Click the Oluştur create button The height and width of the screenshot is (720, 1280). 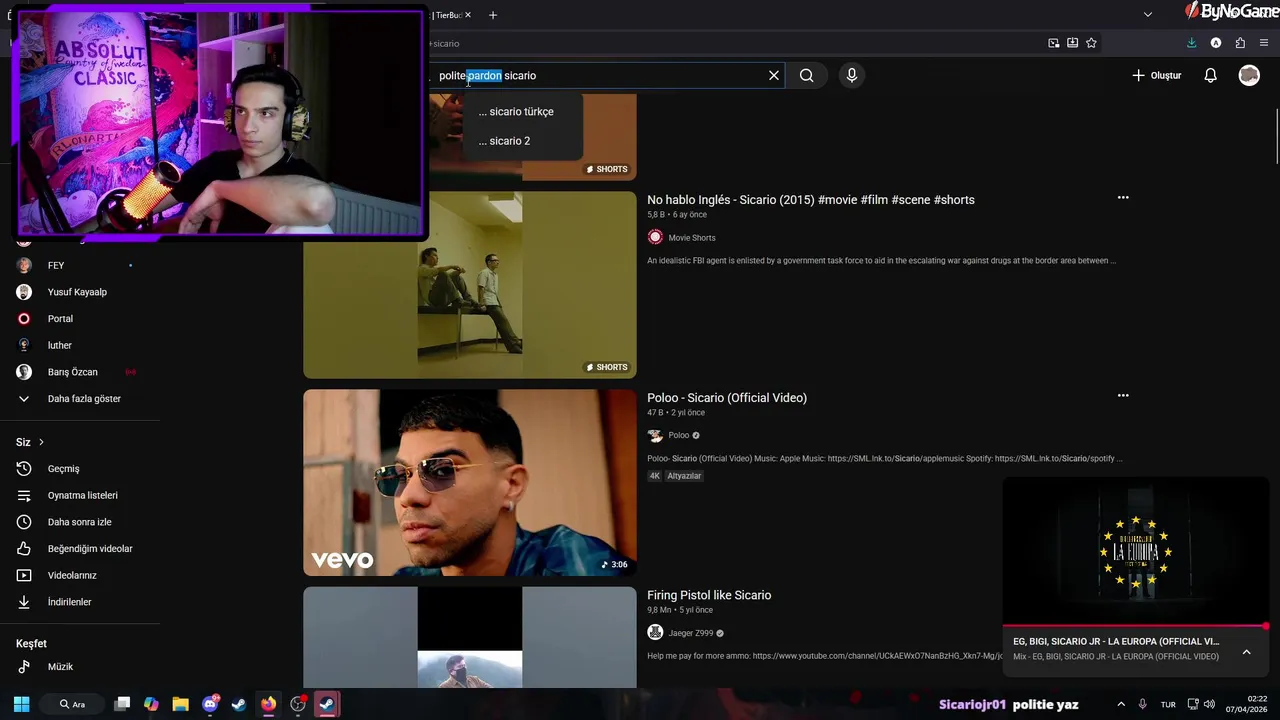click(1156, 75)
